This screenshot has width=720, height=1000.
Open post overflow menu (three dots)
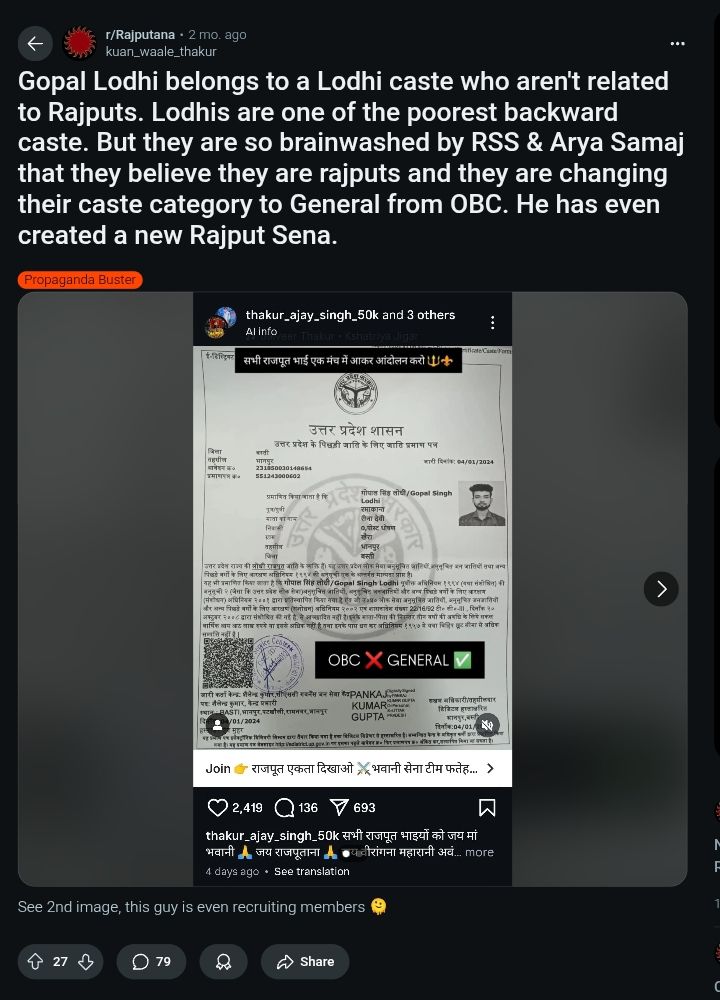(677, 43)
